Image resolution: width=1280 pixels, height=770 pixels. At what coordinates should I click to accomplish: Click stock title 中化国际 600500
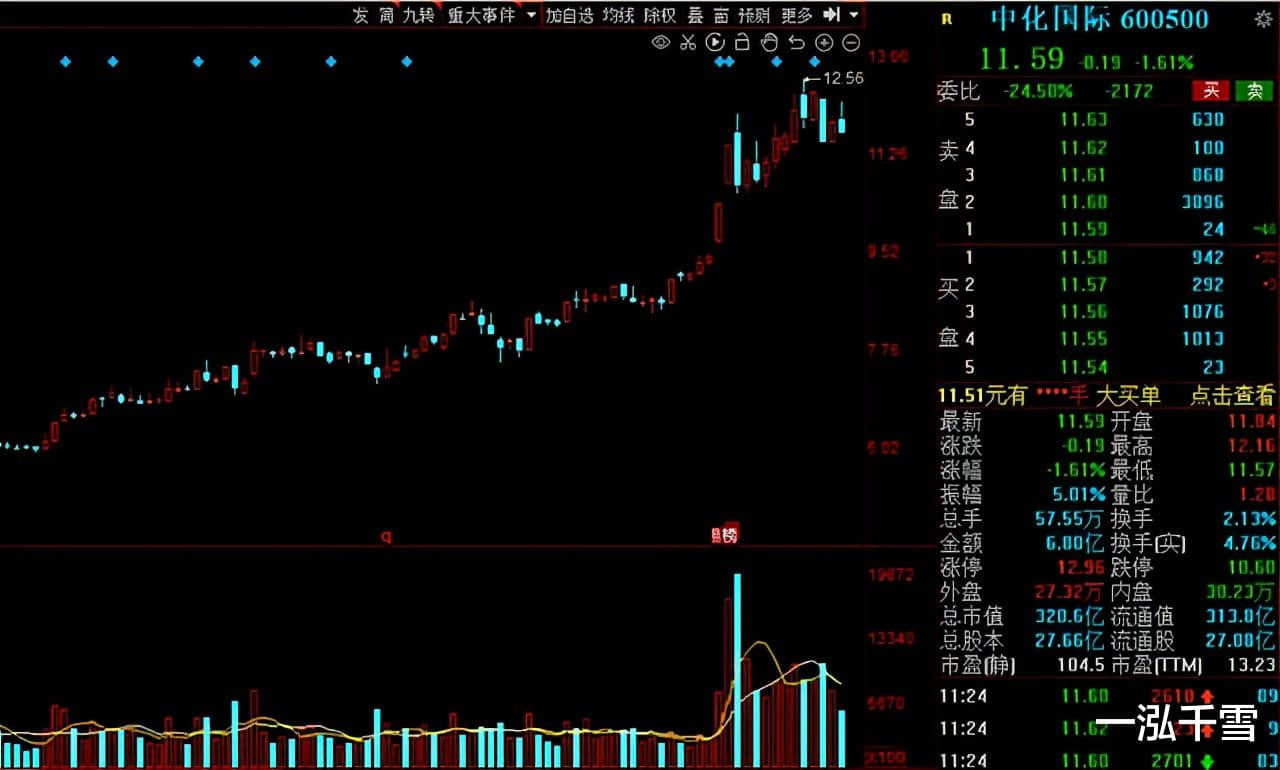click(x=1099, y=18)
